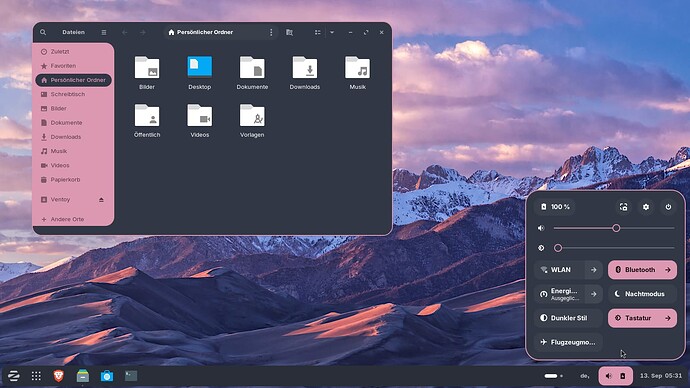Enable Flugzeugmodus
The image size is (690, 388).
[x=568, y=342]
